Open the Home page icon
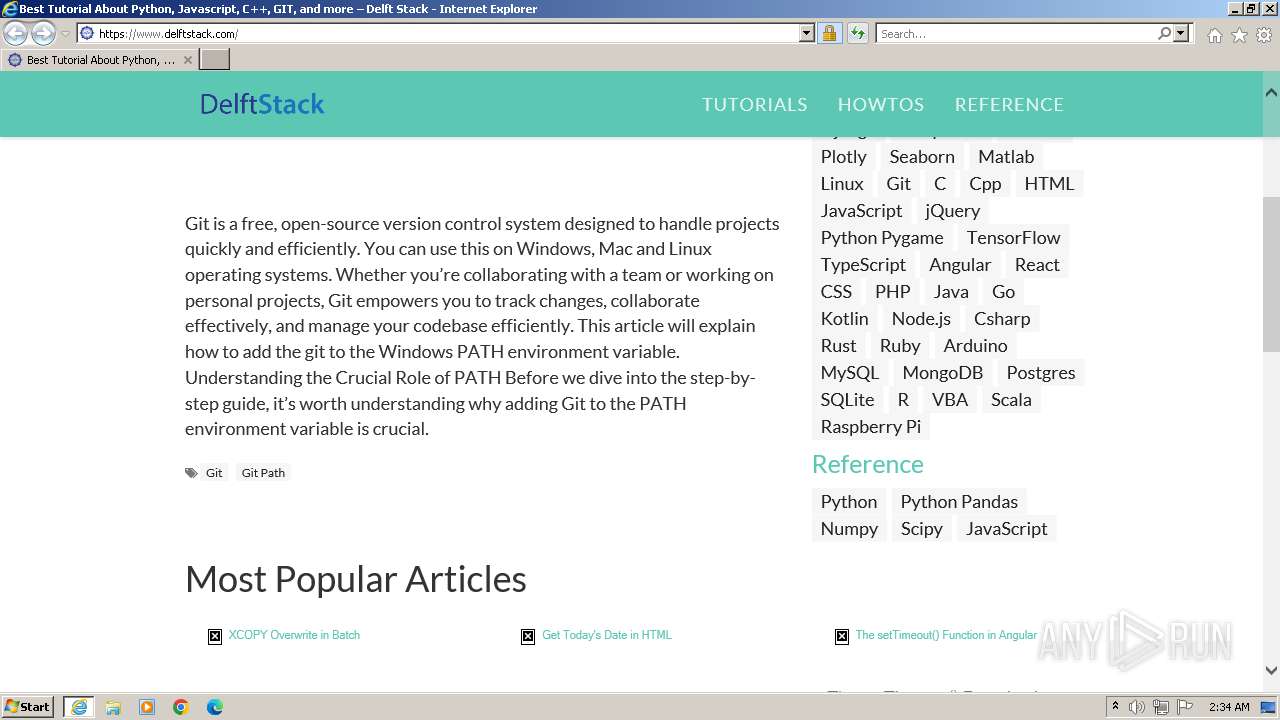Image resolution: width=1280 pixels, height=720 pixels. pyautogui.click(x=1214, y=35)
